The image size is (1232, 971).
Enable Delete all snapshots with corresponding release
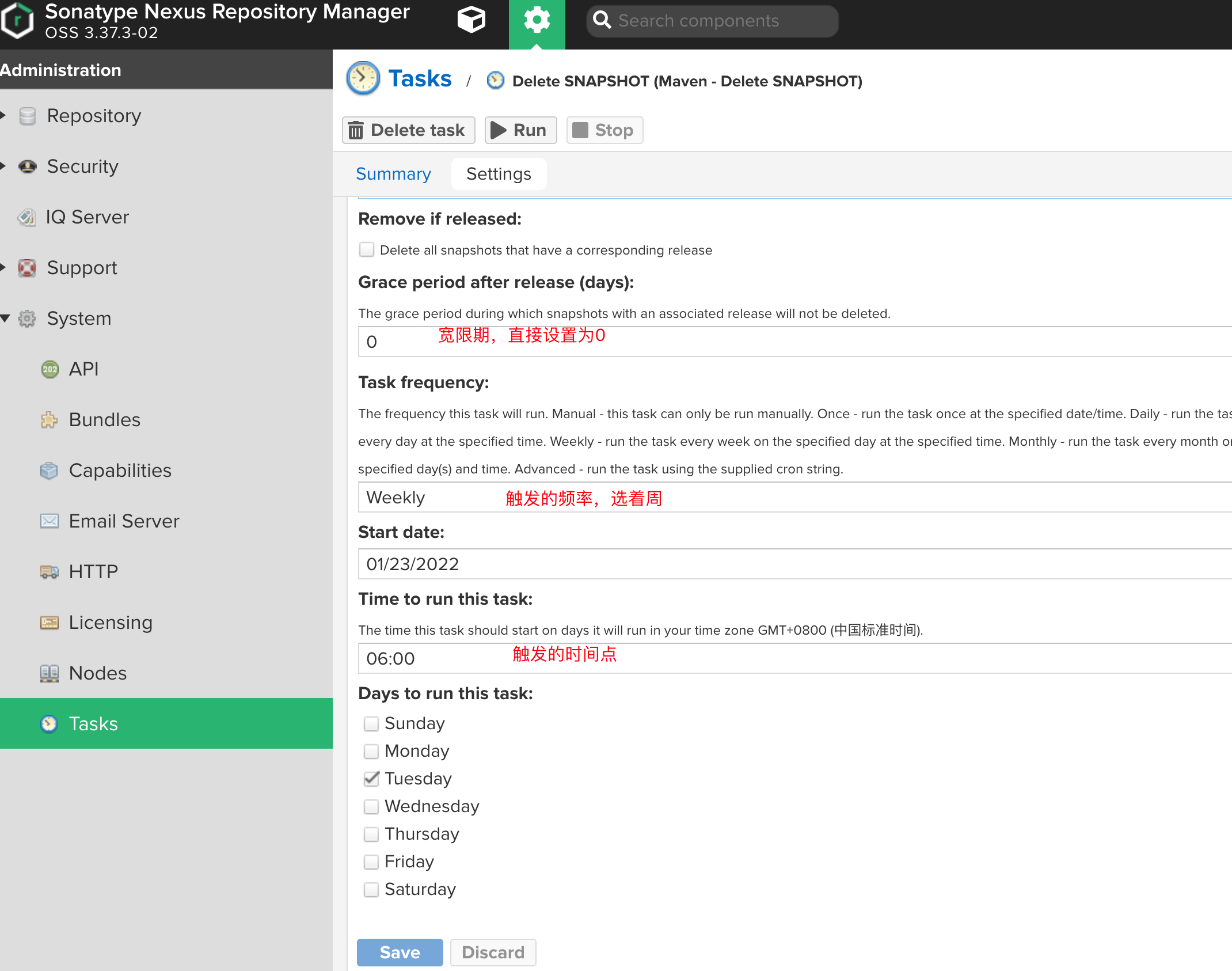point(367,249)
